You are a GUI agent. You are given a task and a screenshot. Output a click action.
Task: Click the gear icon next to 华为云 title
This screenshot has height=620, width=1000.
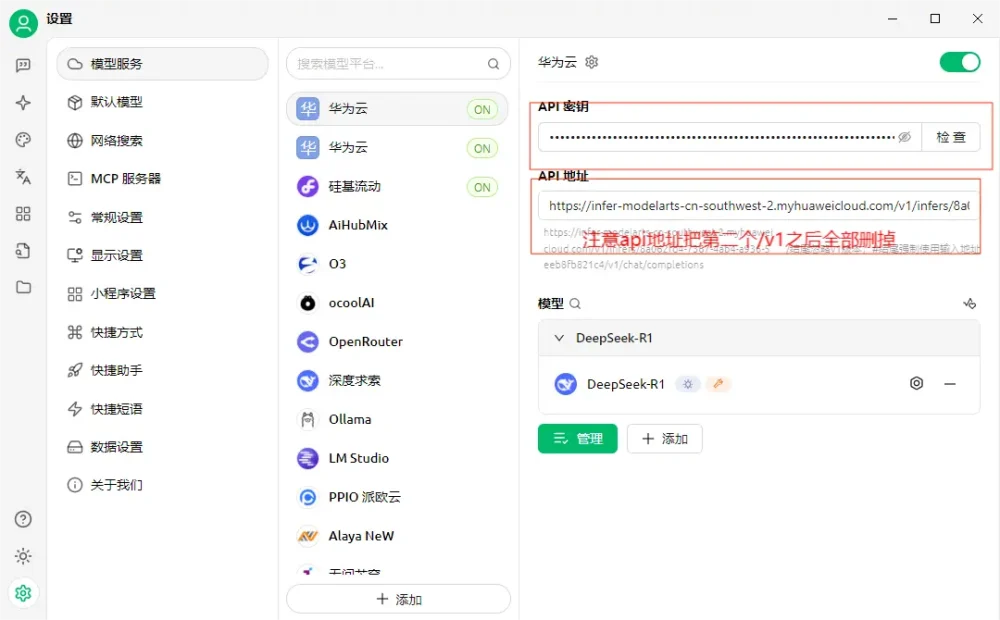592,62
